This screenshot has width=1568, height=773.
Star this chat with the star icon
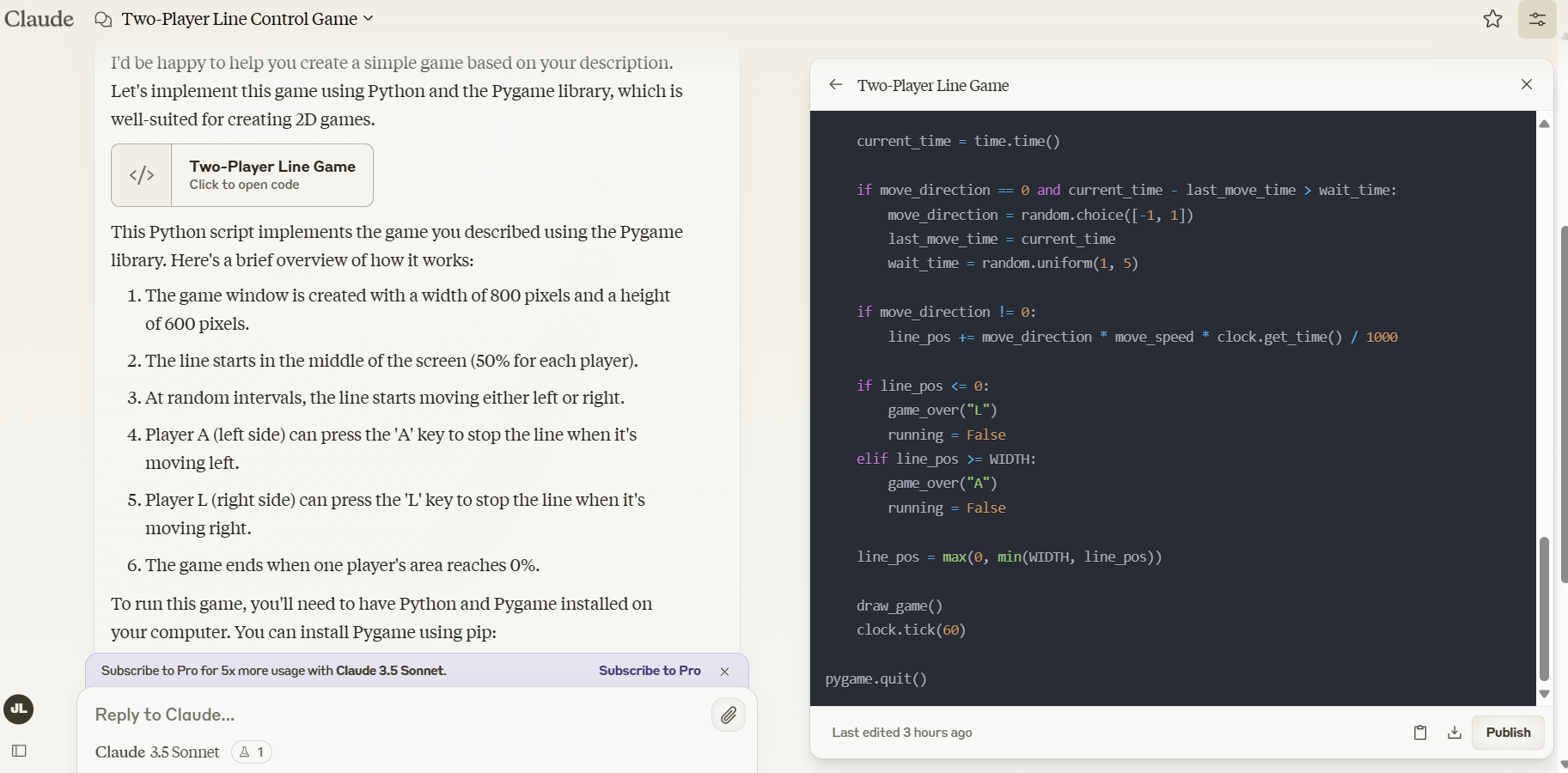1492,19
